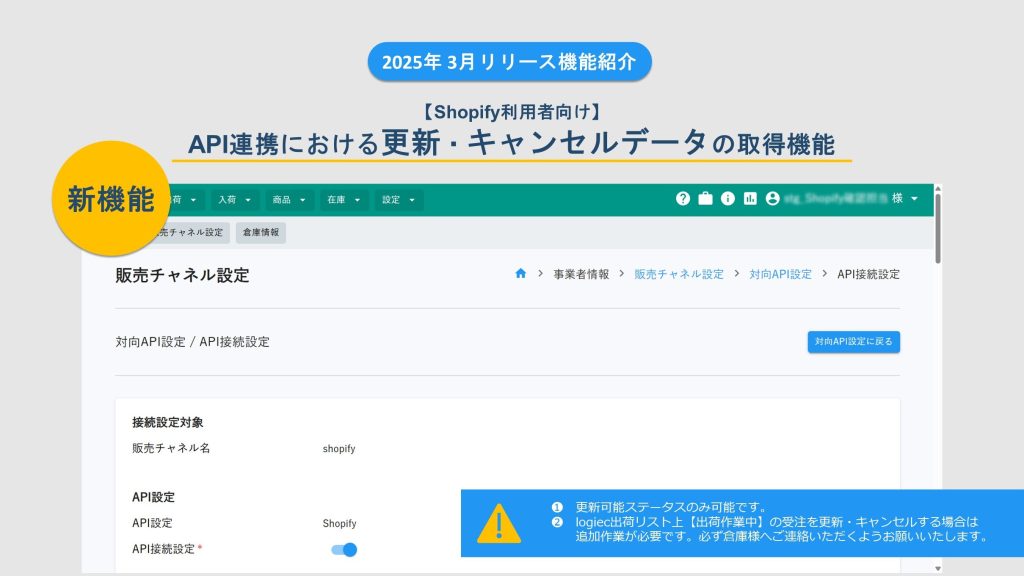Screen dimensions: 1024x576
Task: Click the capitalized Shopify API setting value
Action: [x=340, y=523]
